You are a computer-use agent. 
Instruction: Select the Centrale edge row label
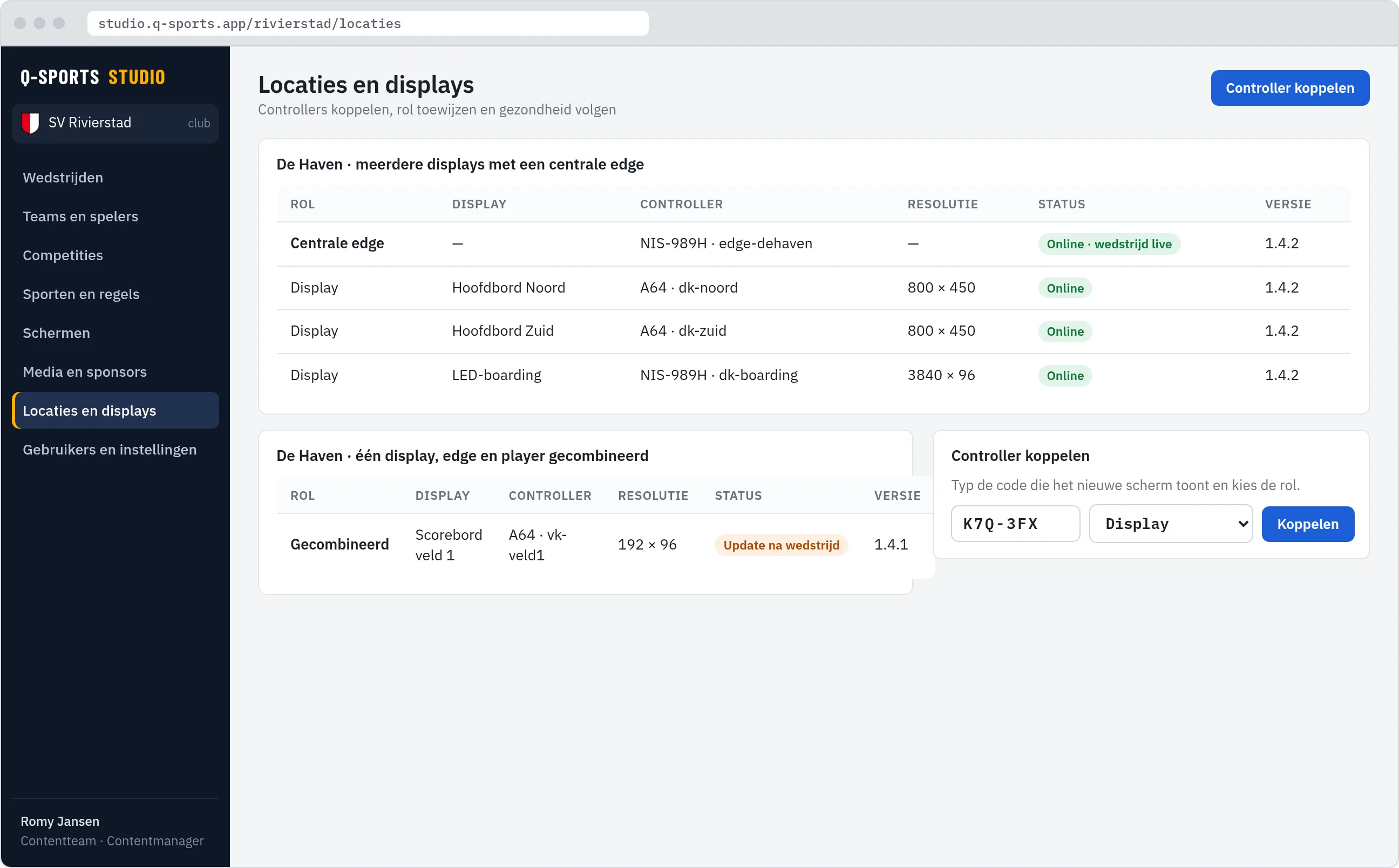pyautogui.click(x=337, y=243)
